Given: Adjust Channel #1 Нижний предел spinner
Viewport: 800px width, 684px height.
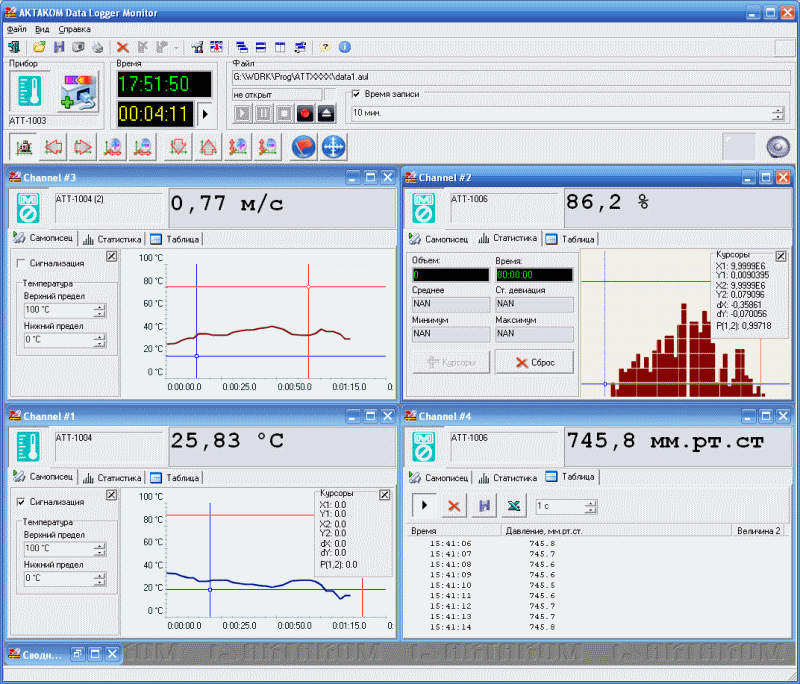Looking at the screenshot, I should click(x=99, y=578).
